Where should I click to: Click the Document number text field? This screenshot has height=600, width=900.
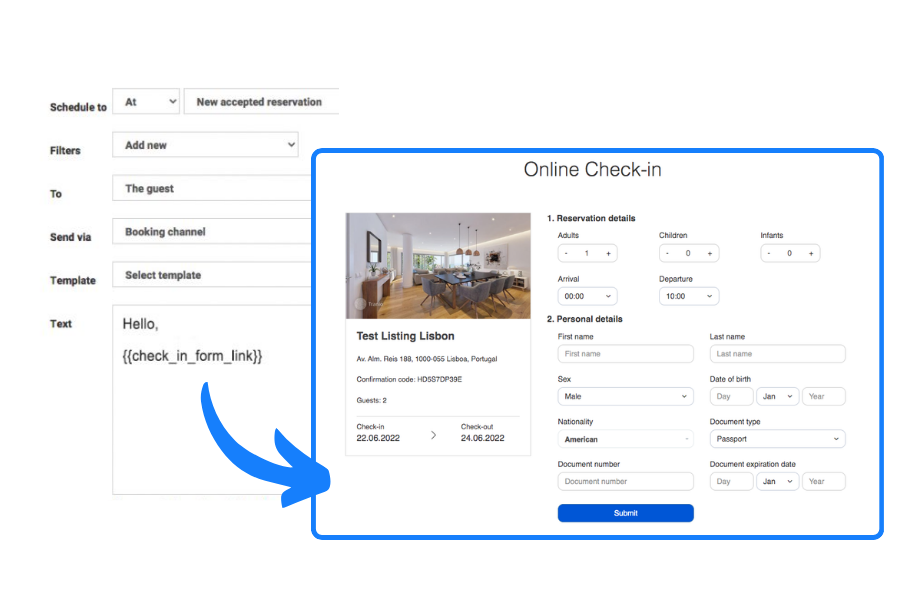click(x=625, y=481)
